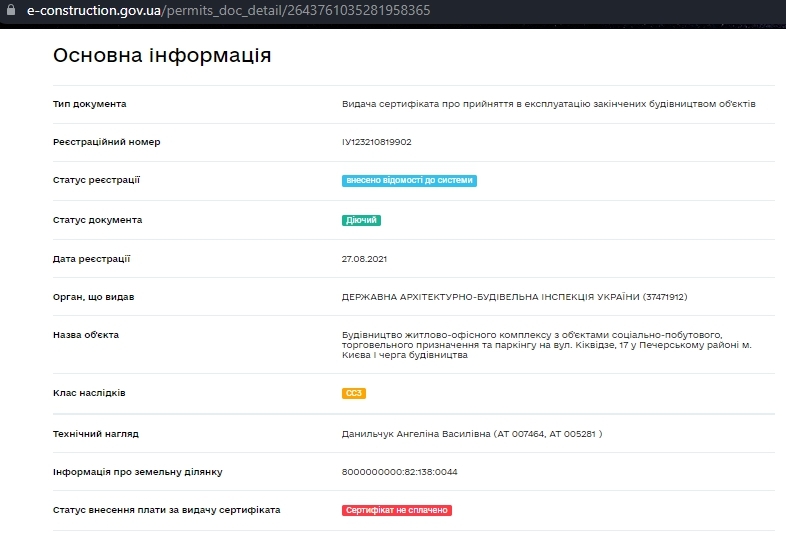Screen dimensions: 786x536
Task: Click 'Статус внесення плати за видачу сертифіката' label
Action: 166,510
